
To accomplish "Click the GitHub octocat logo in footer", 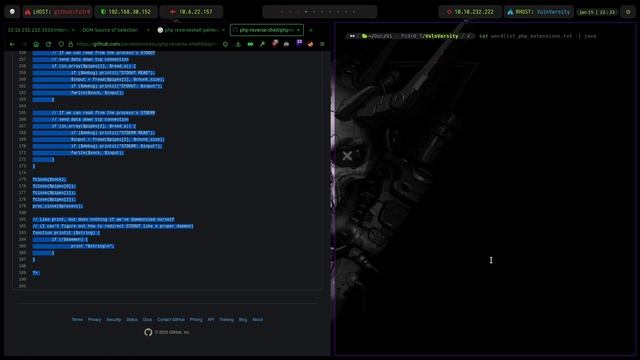I will (x=148, y=332).
